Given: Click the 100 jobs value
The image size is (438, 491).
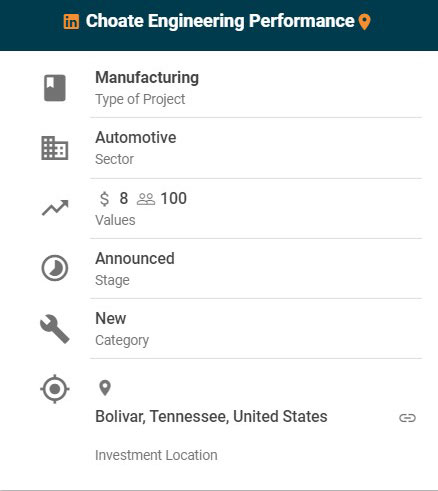Looking at the screenshot, I should click(174, 198).
